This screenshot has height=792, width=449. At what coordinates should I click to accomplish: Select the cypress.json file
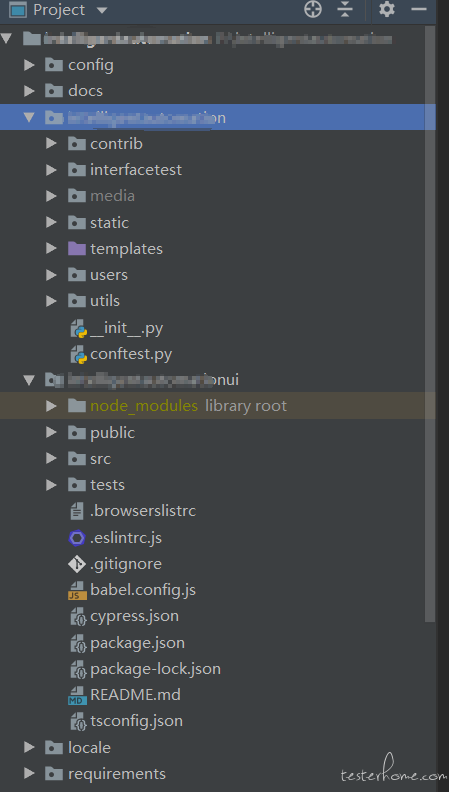click(x=134, y=616)
